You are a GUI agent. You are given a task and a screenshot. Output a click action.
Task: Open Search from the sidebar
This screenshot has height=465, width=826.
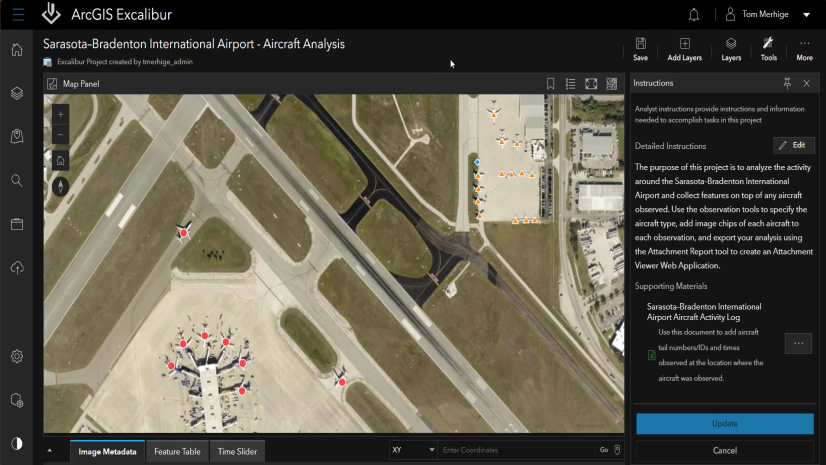click(x=17, y=181)
